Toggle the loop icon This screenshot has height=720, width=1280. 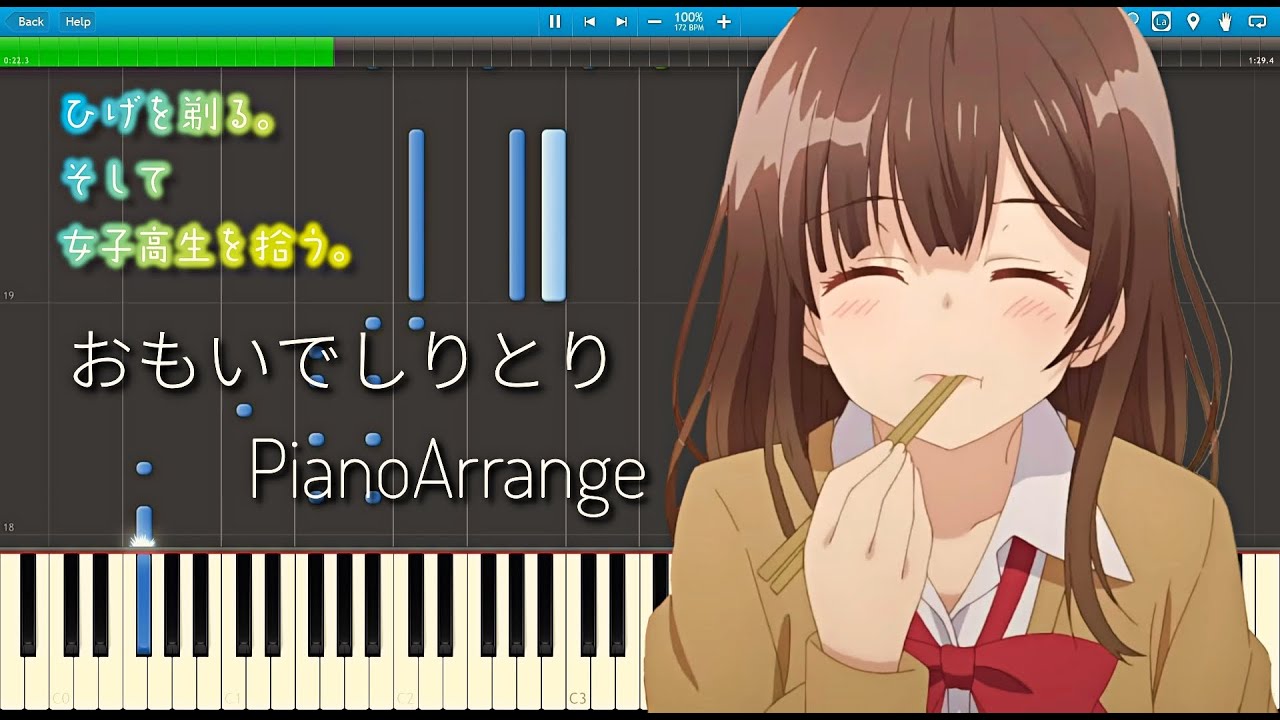pos(1257,21)
